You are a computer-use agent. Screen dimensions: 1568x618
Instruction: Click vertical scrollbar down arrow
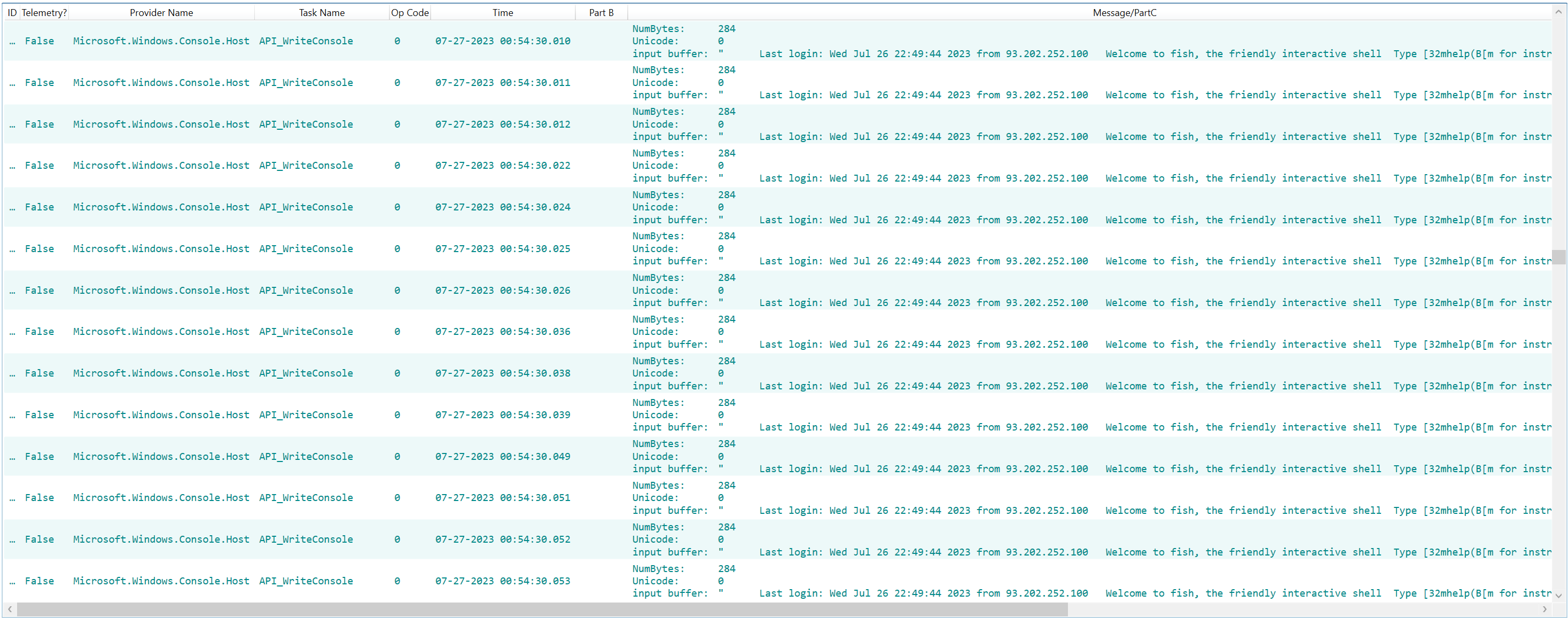click(x=1558, y=595)
